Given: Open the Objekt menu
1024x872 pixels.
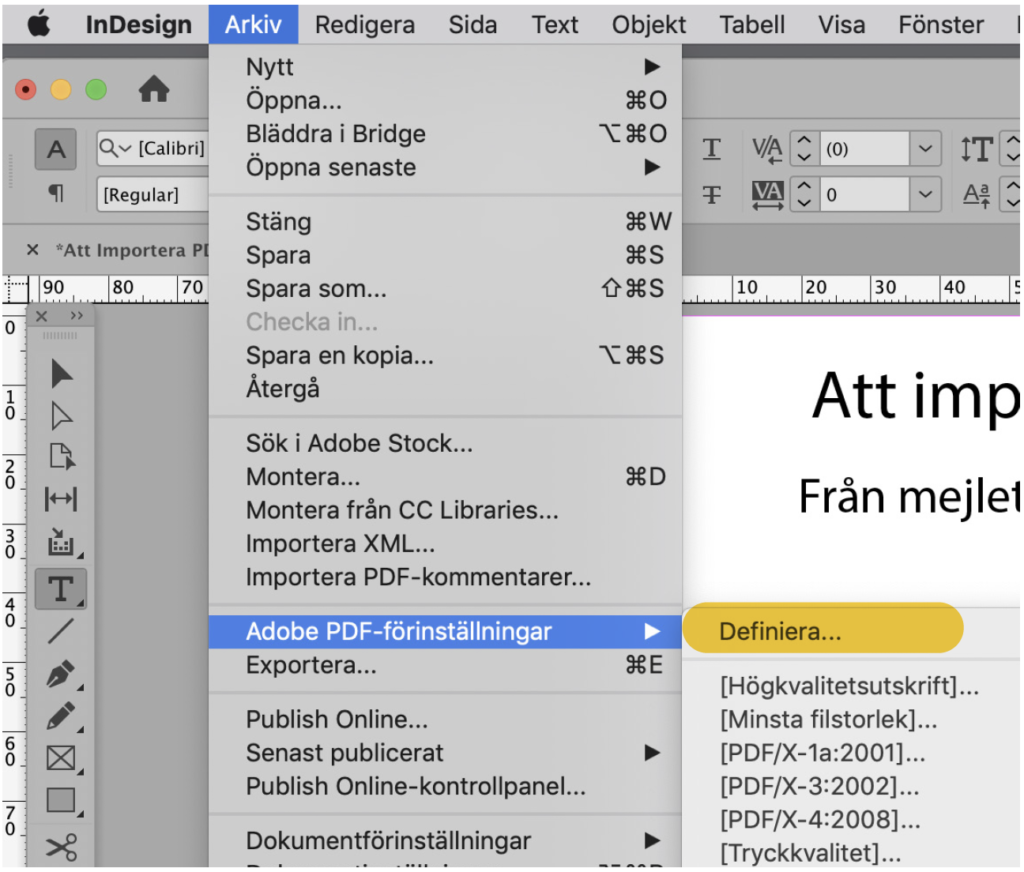Looking at the screenshot, I should point(648,25).
